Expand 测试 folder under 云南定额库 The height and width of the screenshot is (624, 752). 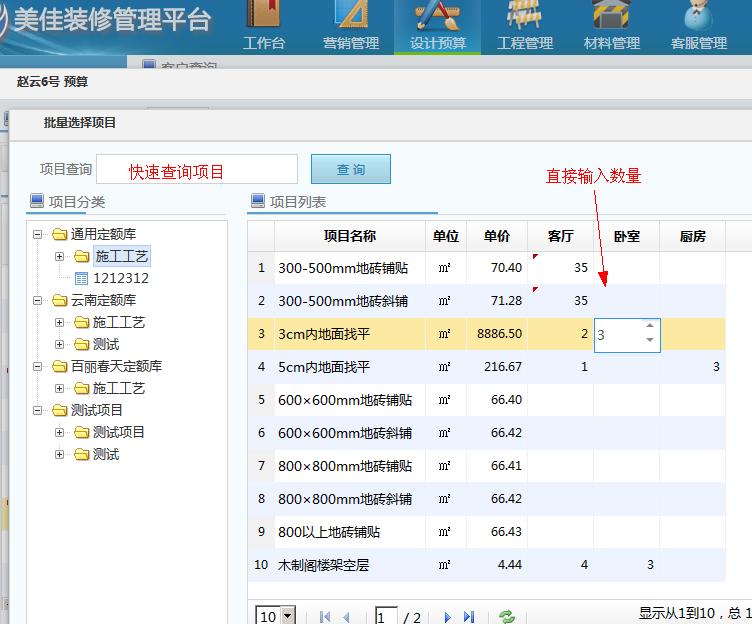(59, 344)
